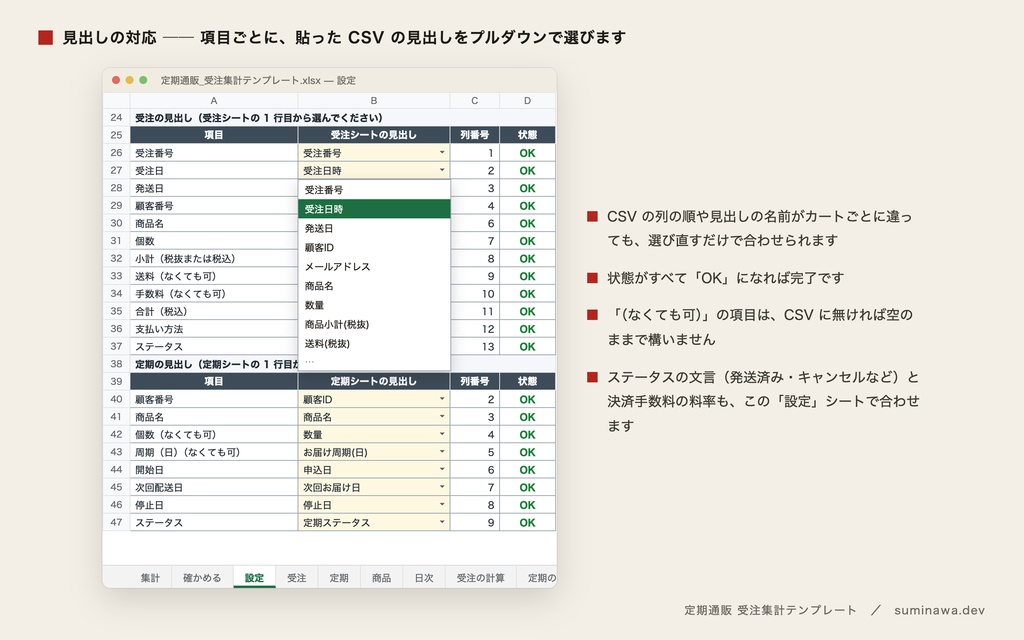
Task: Open 商品名 dropdown arrow in row 41
Action: pyautogui.click(x=442, y=417)
